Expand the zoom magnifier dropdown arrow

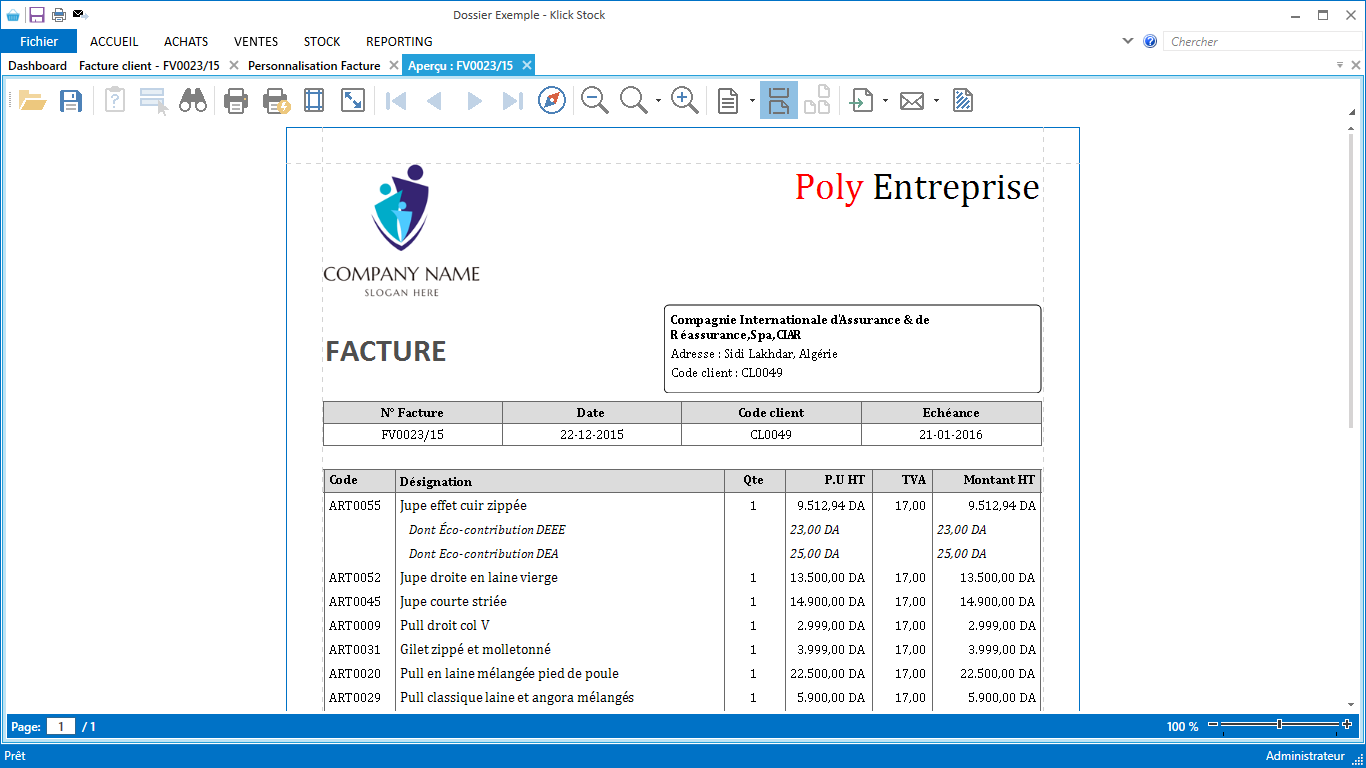[658, 101]
